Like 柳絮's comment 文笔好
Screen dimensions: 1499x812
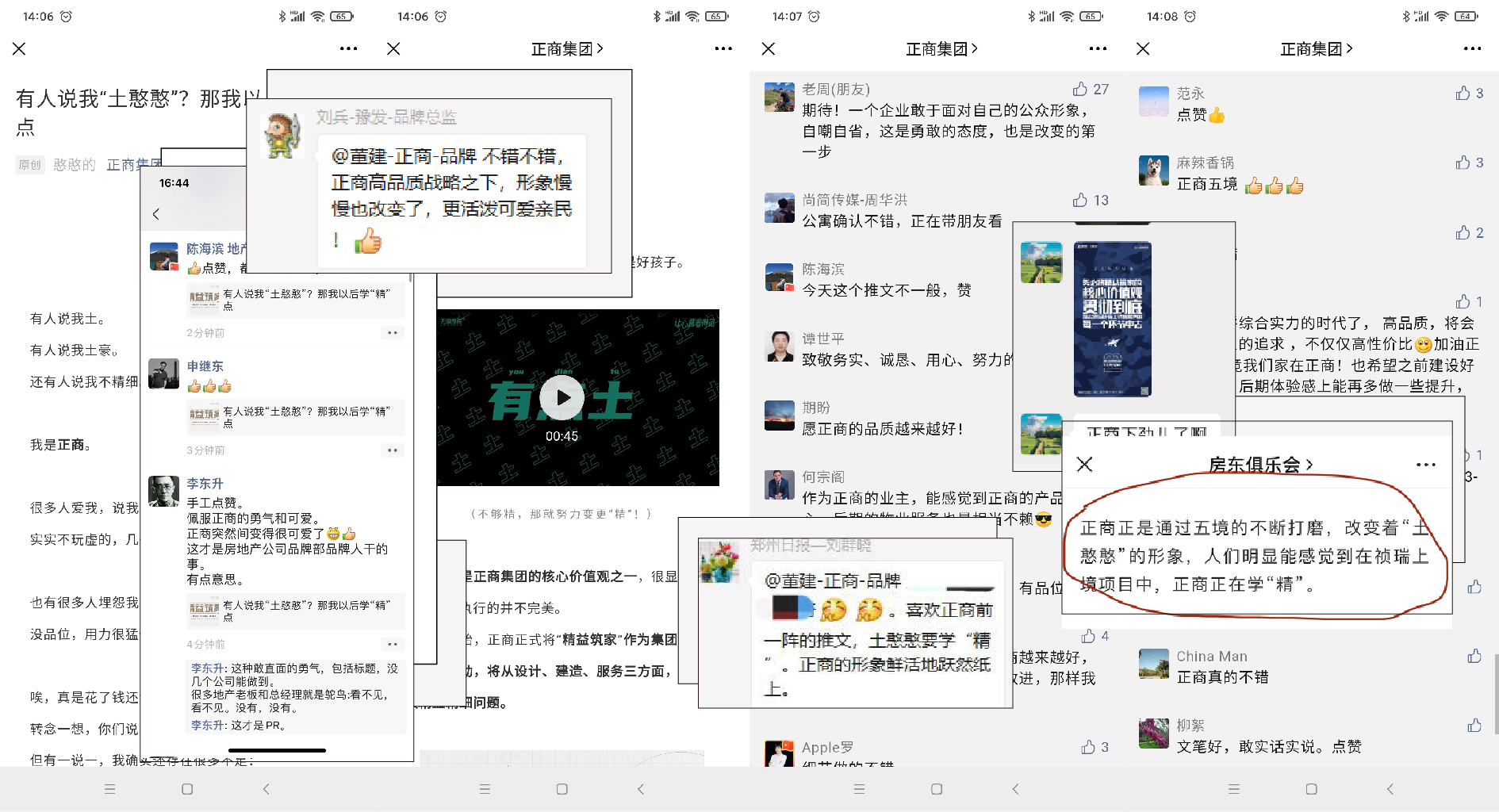click(x=1474, y=725)
